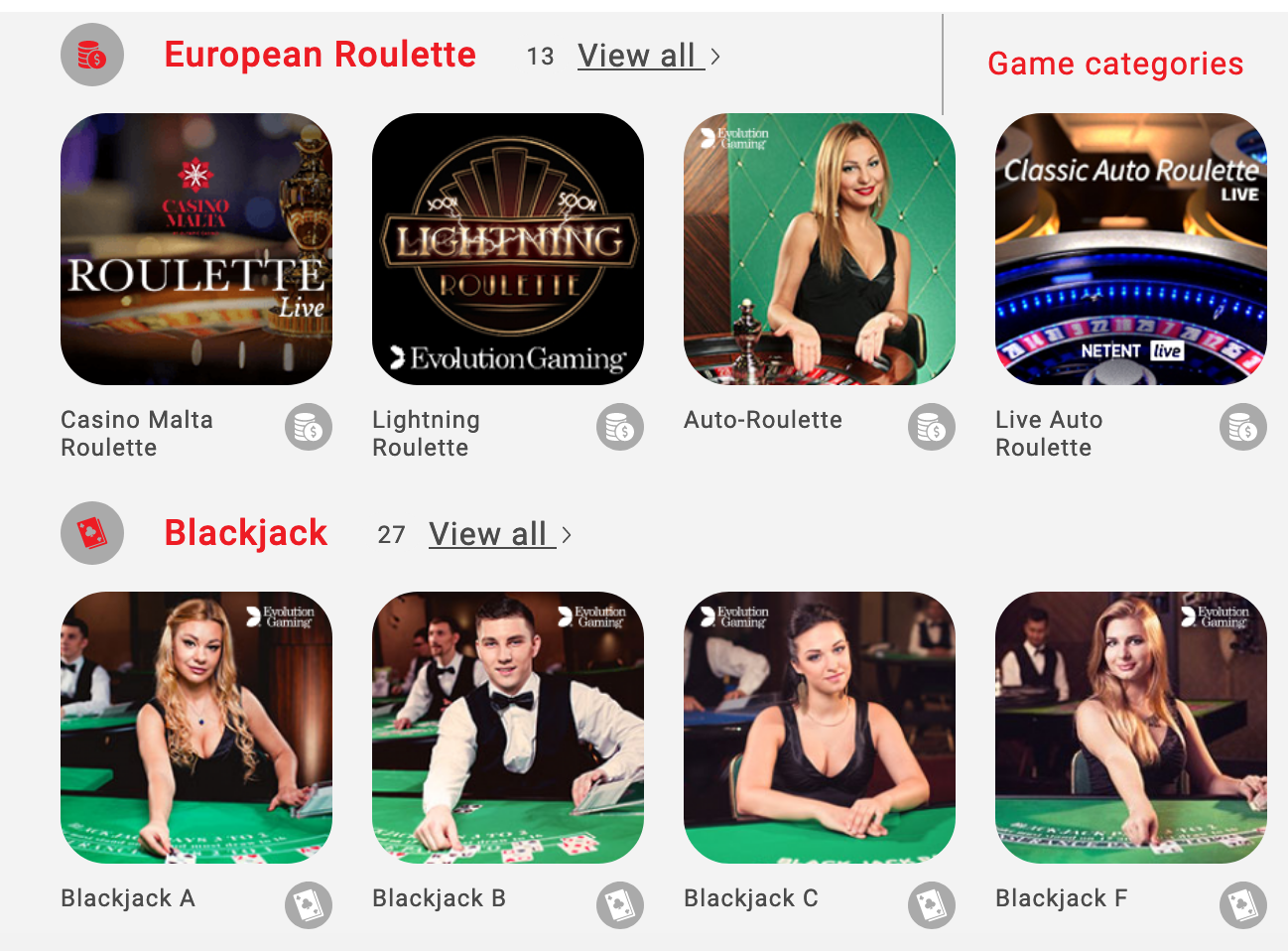
Task: Expand Blackjack list via chevron arrow
Action: [567, 535]
